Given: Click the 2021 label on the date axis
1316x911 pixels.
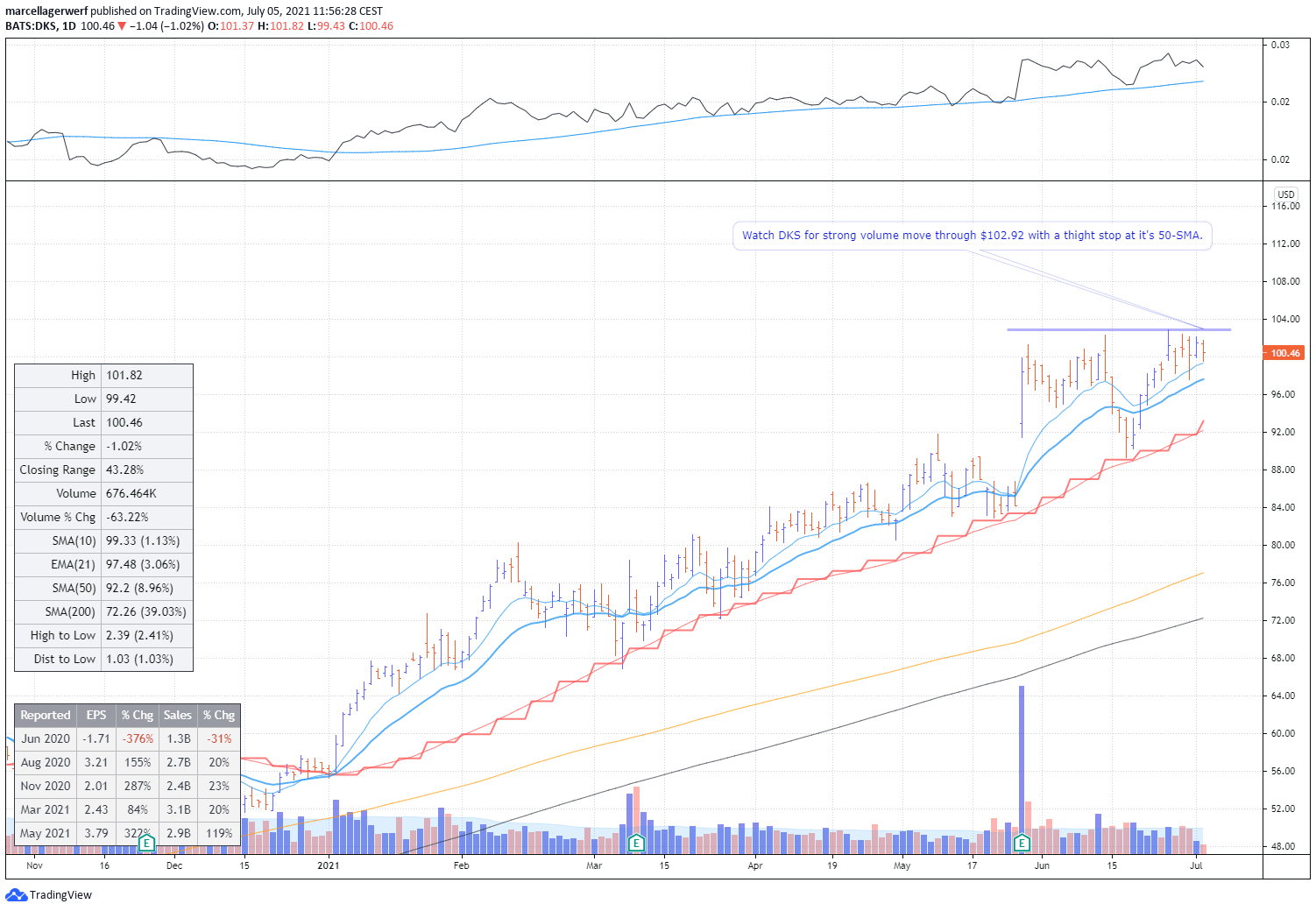Looking at the screenshot, I should click(x=328, y=866).
